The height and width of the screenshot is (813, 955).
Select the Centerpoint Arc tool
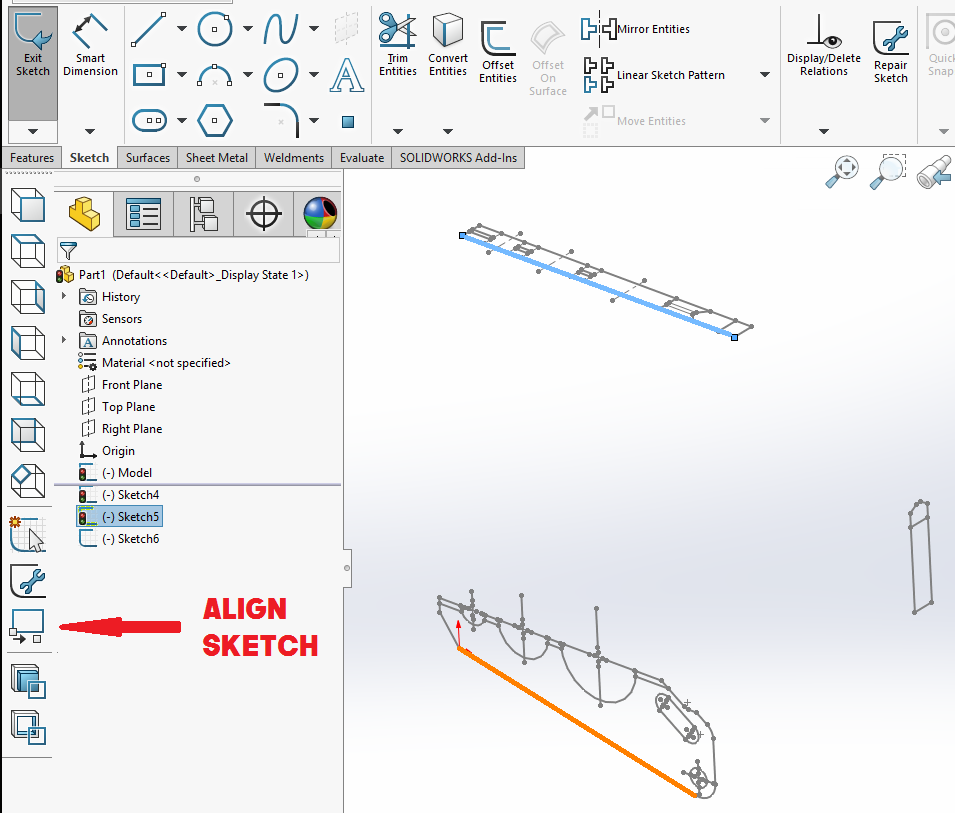[x=215, y=75]
